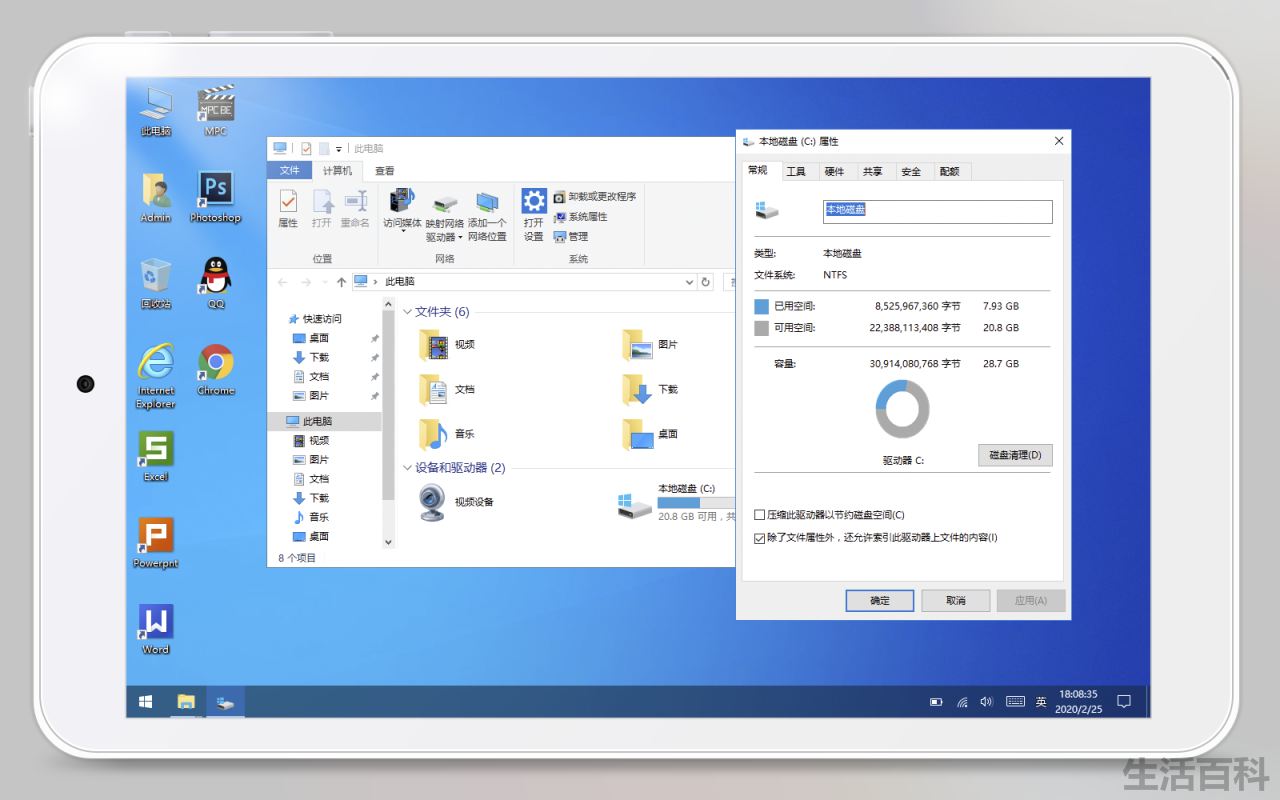This screenshot has width=1280, height=800.
Task: Select the QQ penguin desktop icon
Action: pos(216,283)
